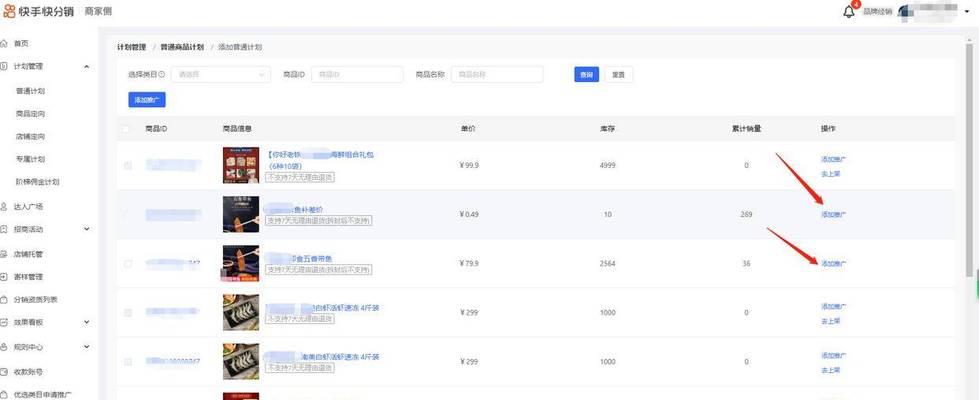Tick the checkbox for the ¥99.9 product

[127, 165]
